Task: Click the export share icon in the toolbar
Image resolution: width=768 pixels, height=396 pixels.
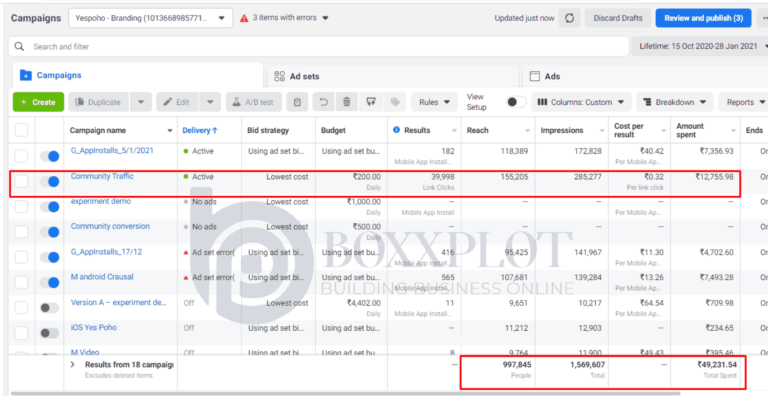Action: (371, 102)
